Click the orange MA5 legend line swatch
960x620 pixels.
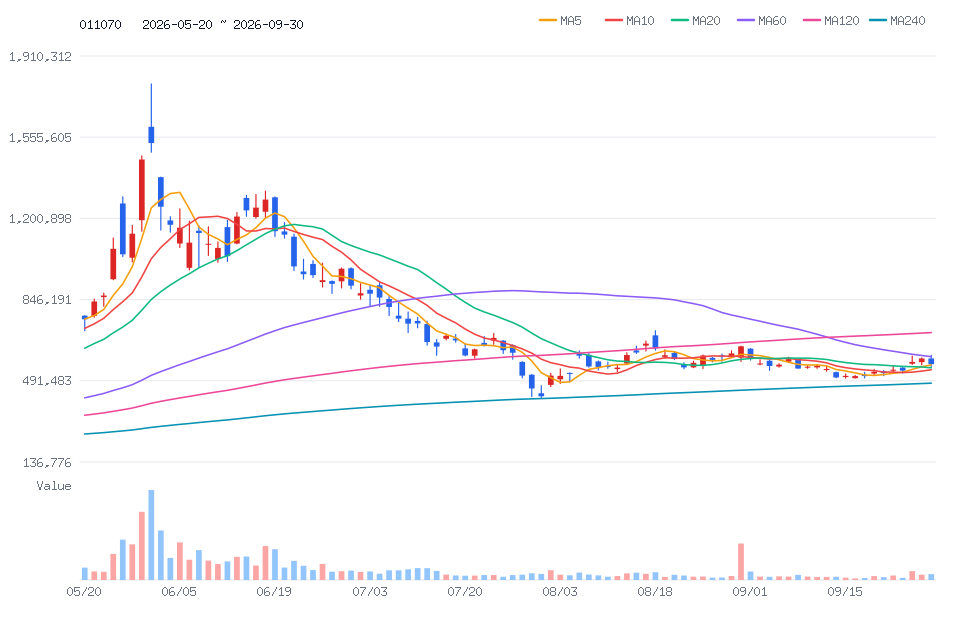tap(547, 21)
